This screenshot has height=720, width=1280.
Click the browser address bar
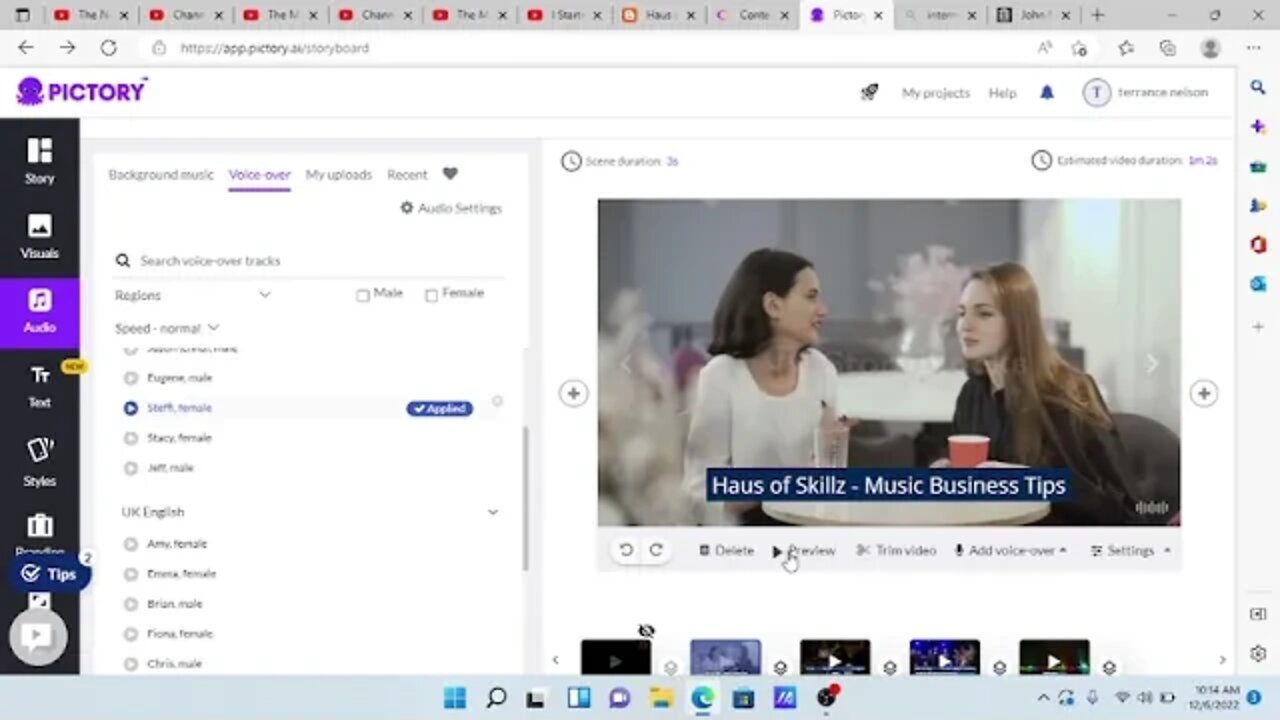pyautogui.click(x=590, y=47)
